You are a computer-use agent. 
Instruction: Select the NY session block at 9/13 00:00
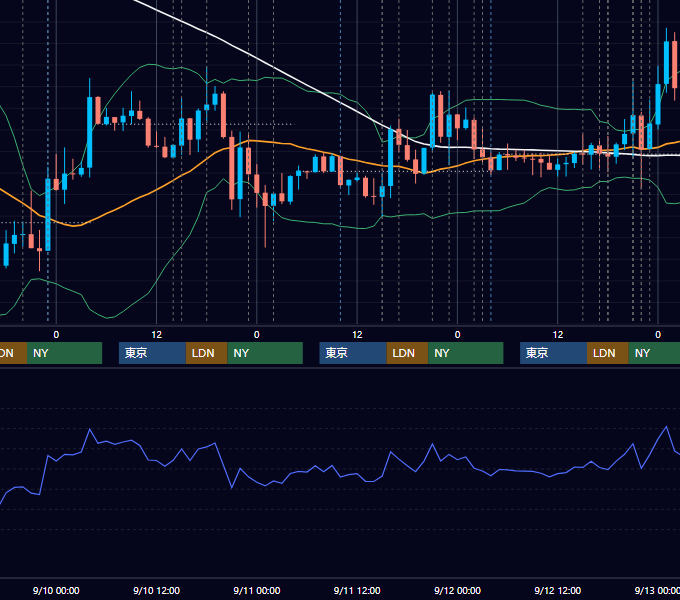coord(654,353)
